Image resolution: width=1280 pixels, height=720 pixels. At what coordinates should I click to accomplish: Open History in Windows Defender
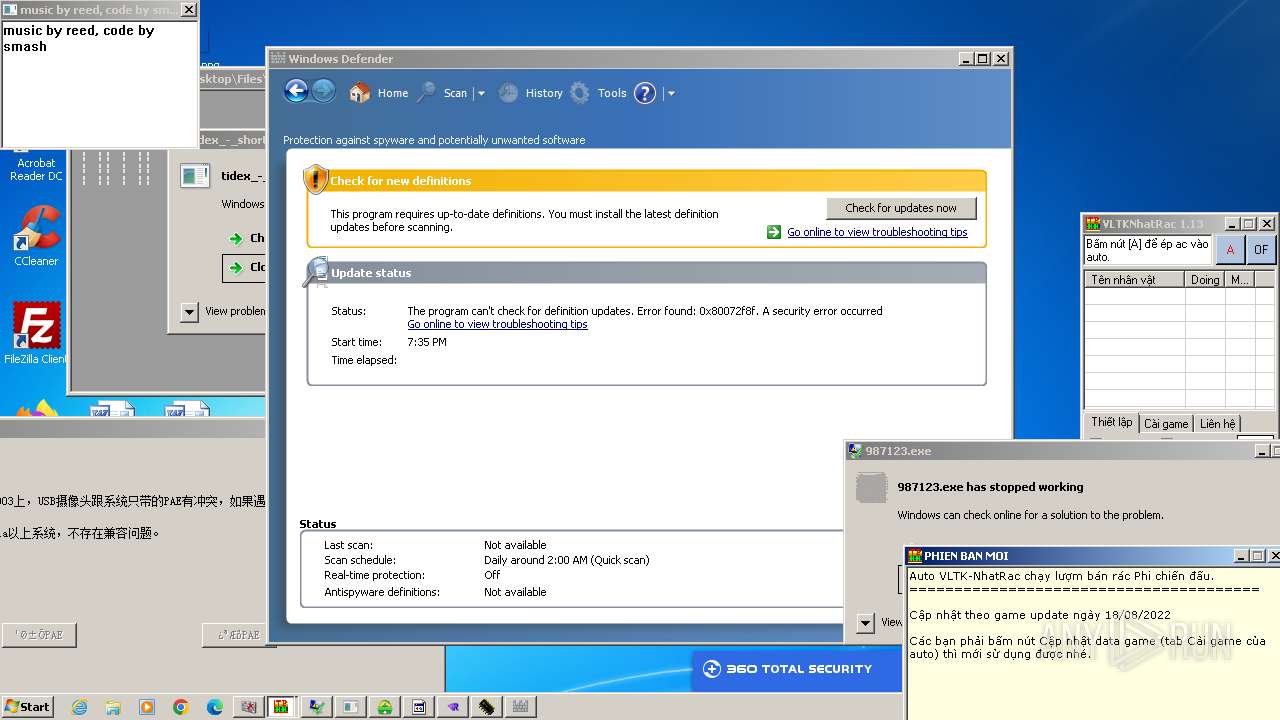click(x=531, y=93)
